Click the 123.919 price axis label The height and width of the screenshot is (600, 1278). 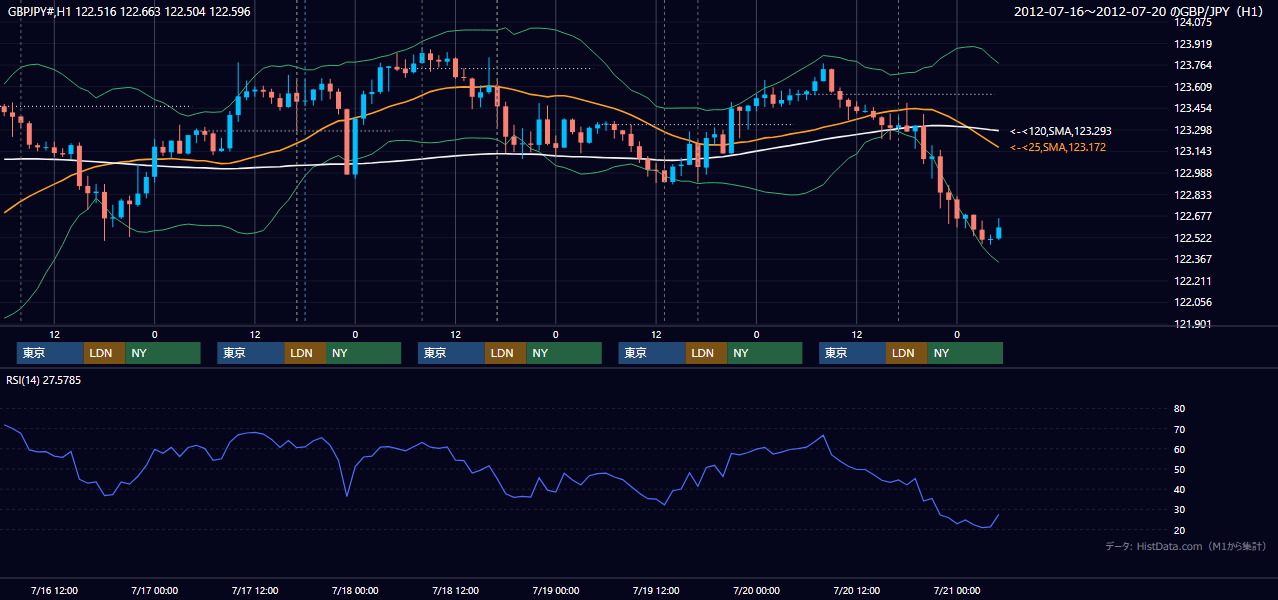[1193, 44]
